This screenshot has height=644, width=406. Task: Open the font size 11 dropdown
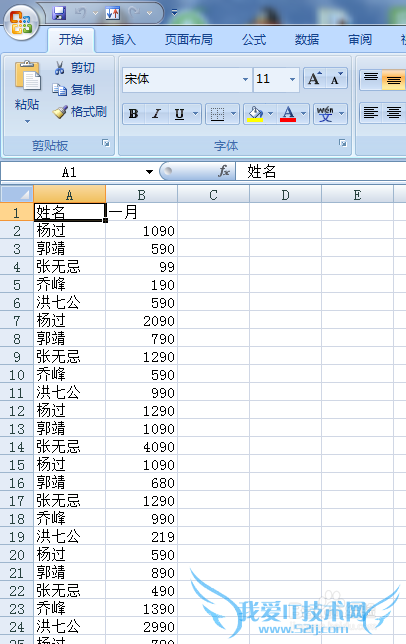click(292, 79)
